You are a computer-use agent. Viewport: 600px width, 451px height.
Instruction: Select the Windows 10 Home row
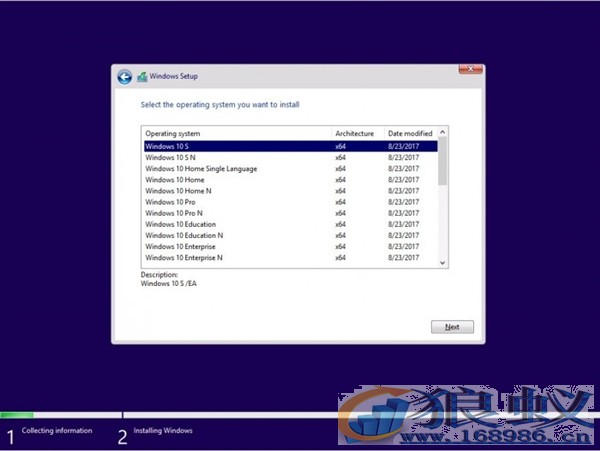(291, 179)
